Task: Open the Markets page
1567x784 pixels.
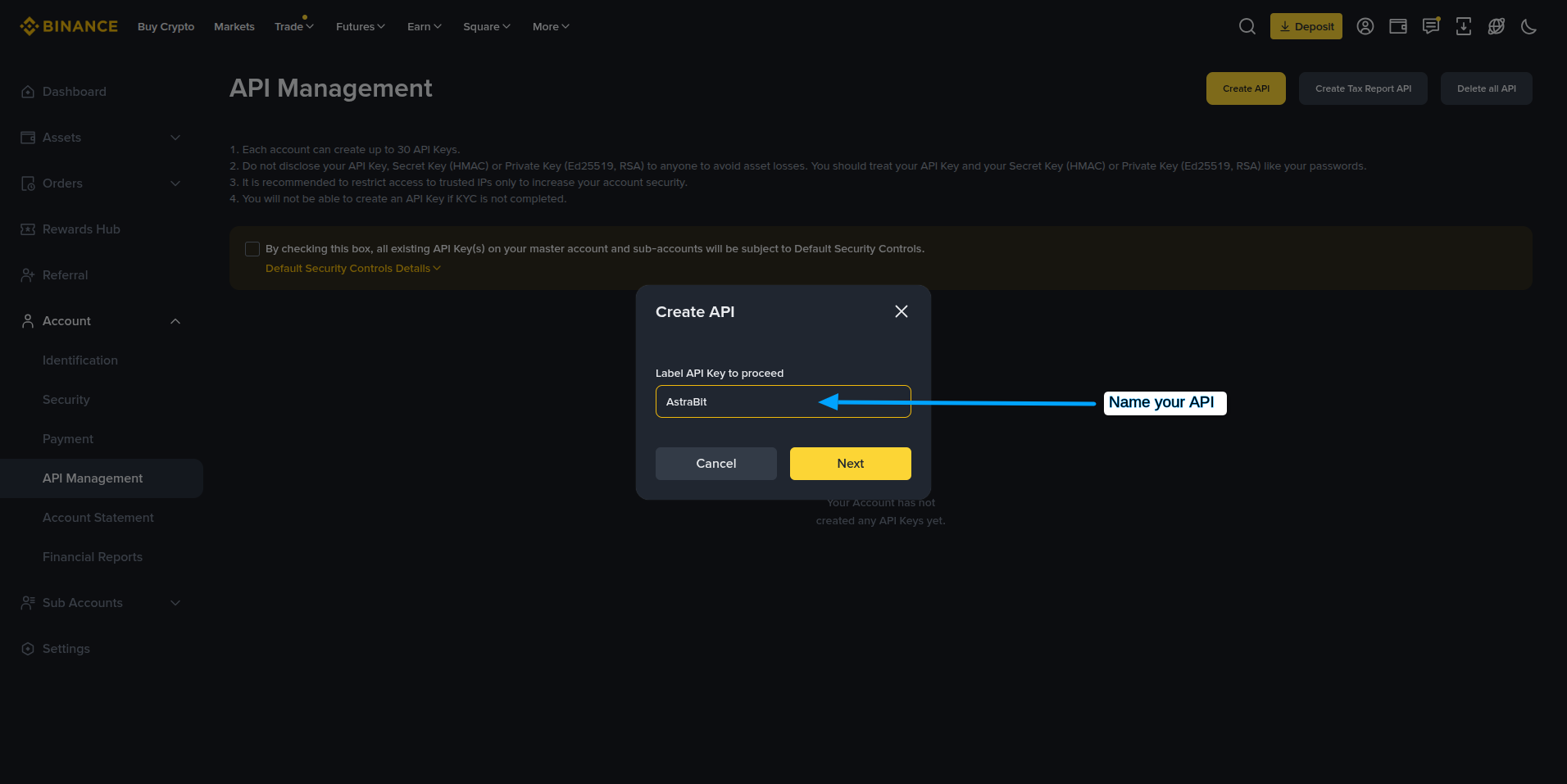Action: point(234,26)
